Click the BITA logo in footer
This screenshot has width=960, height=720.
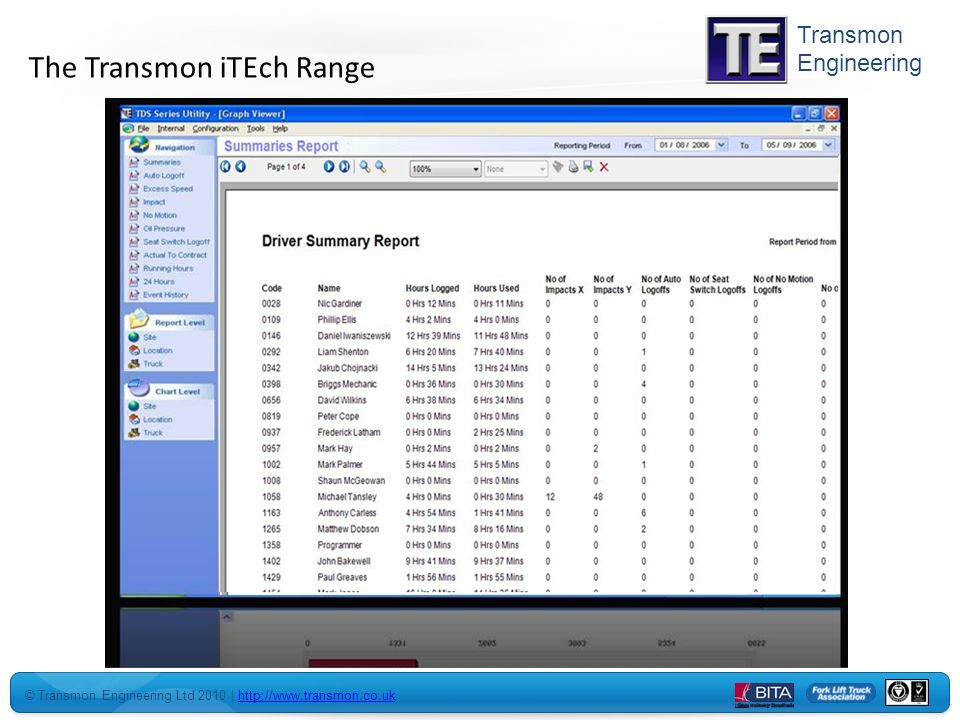pyautogui.click(x=765, y=694)
